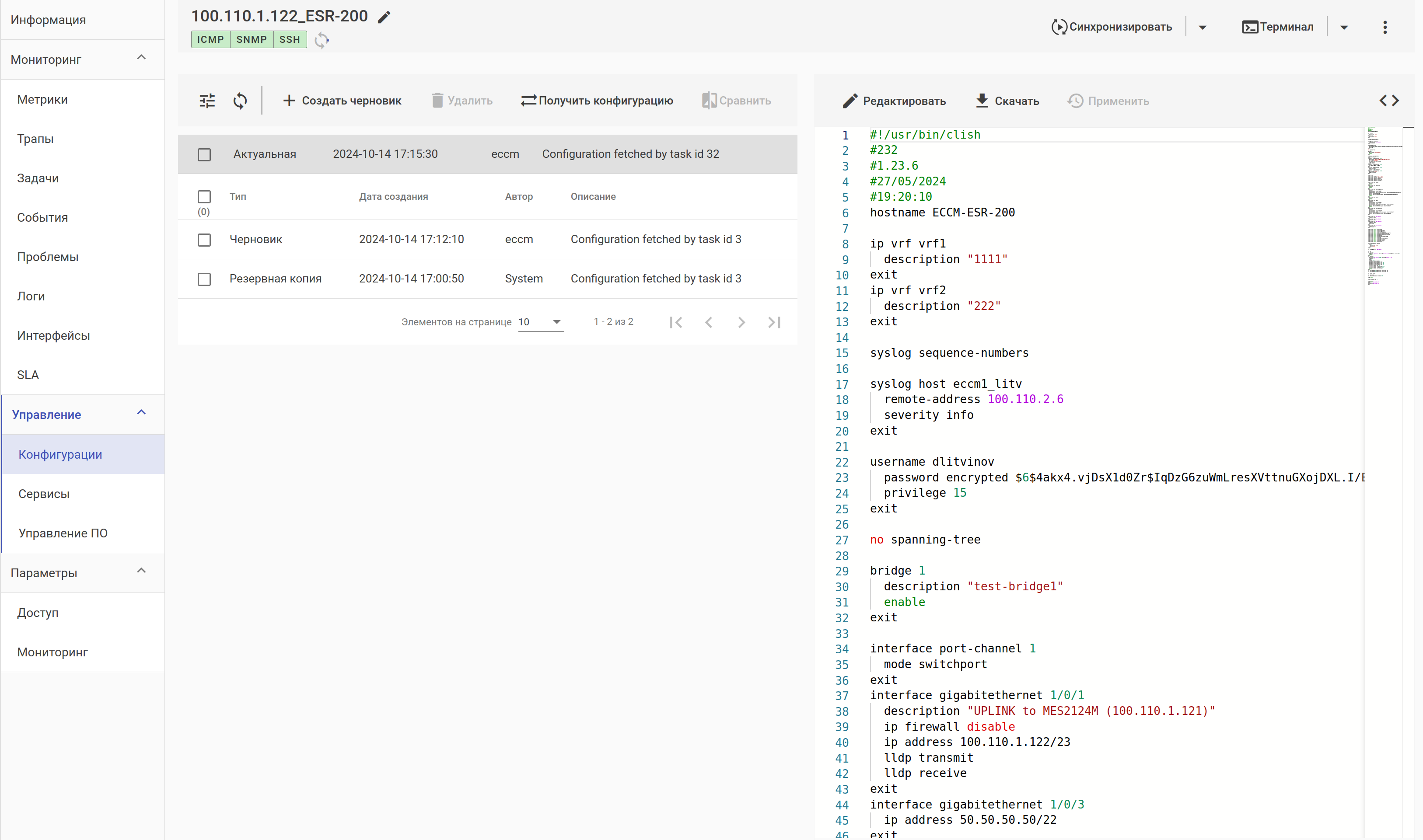Open the three-dot more options menu
The height and width of the screenshot is (840, 1423).
click(x=1385, y=27)
